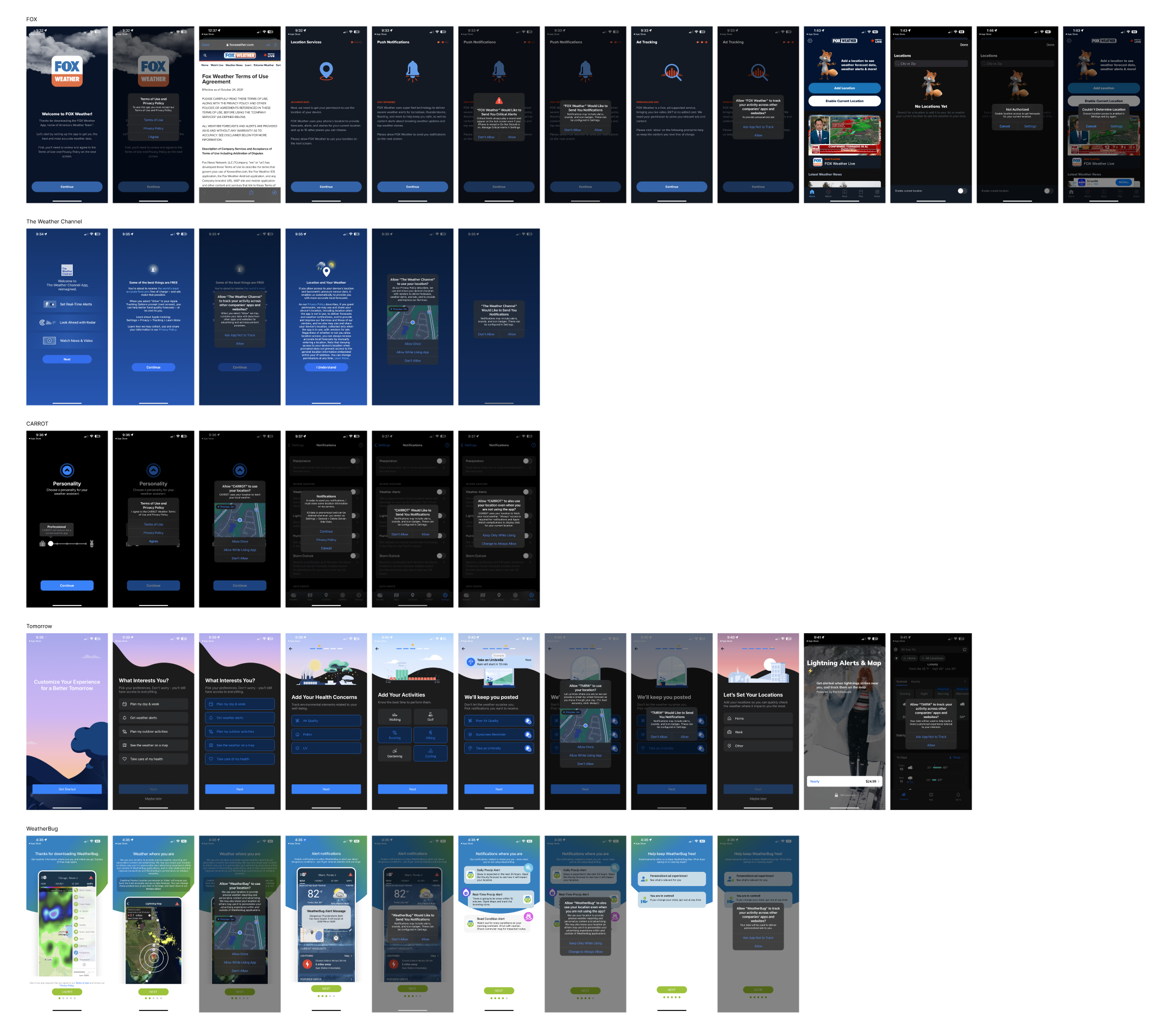1171x1036 pixels.
Task: Tap the search magnifier on Fox Weather Terms page
Action: 205,55
